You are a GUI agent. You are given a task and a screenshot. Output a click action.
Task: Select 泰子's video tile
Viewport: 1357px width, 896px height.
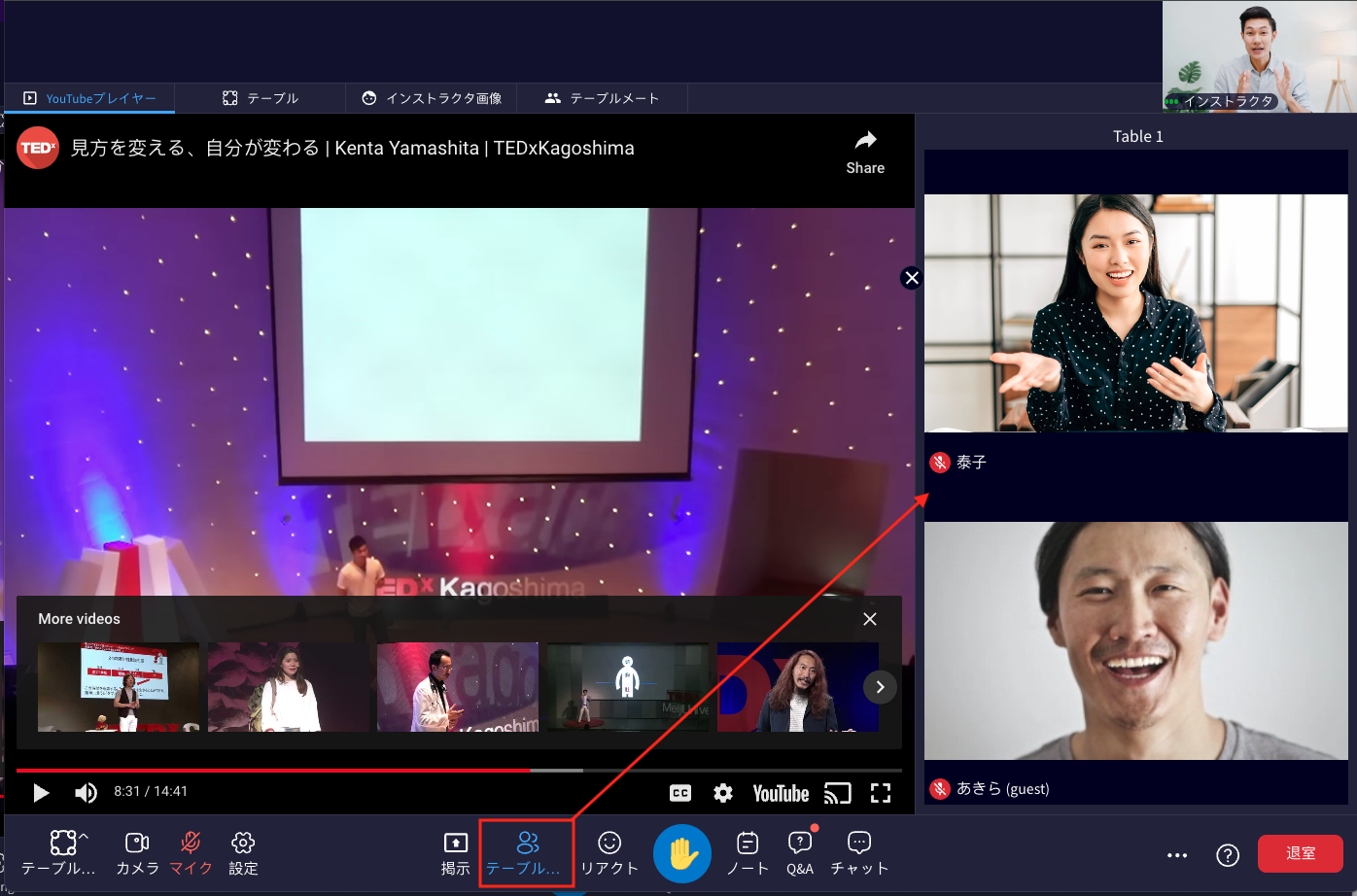coord(1136,313)
